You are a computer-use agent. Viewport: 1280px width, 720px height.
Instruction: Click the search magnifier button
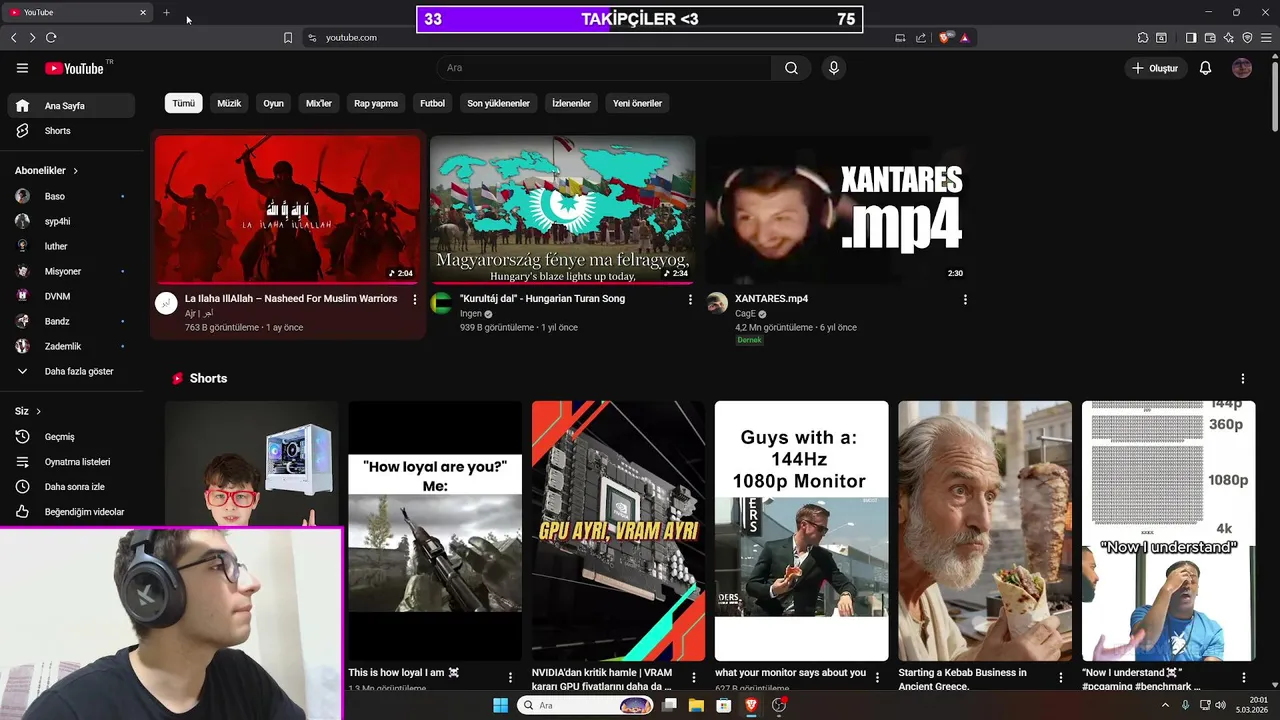(x=791, y=68)
